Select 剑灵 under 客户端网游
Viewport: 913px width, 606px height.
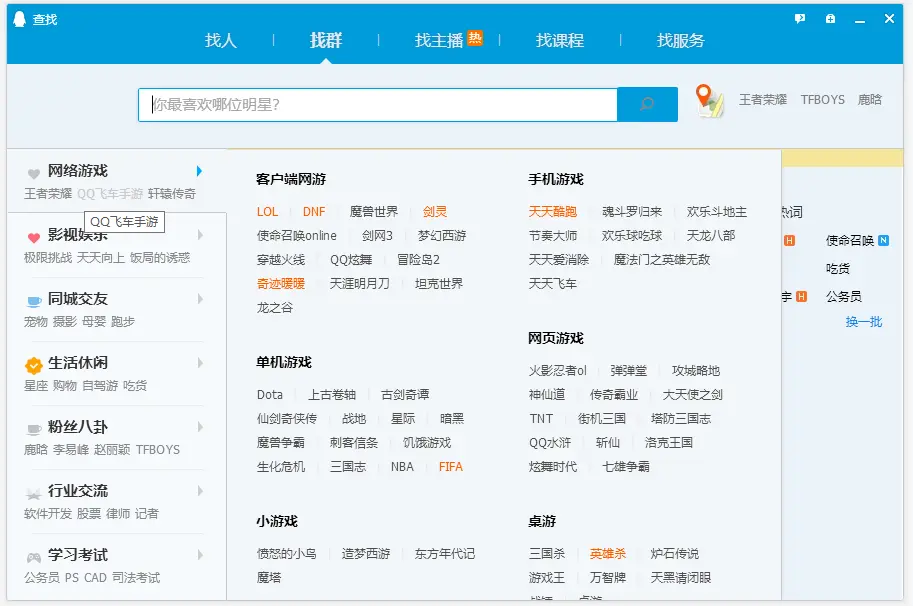pos(435,212)
